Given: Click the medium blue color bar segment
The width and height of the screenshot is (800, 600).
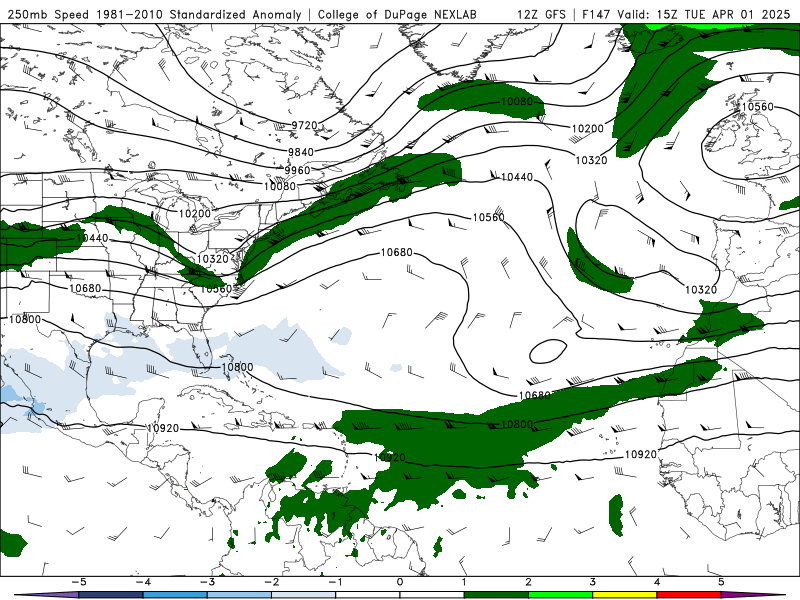Looking at the screenshot, I should [175, 595].
